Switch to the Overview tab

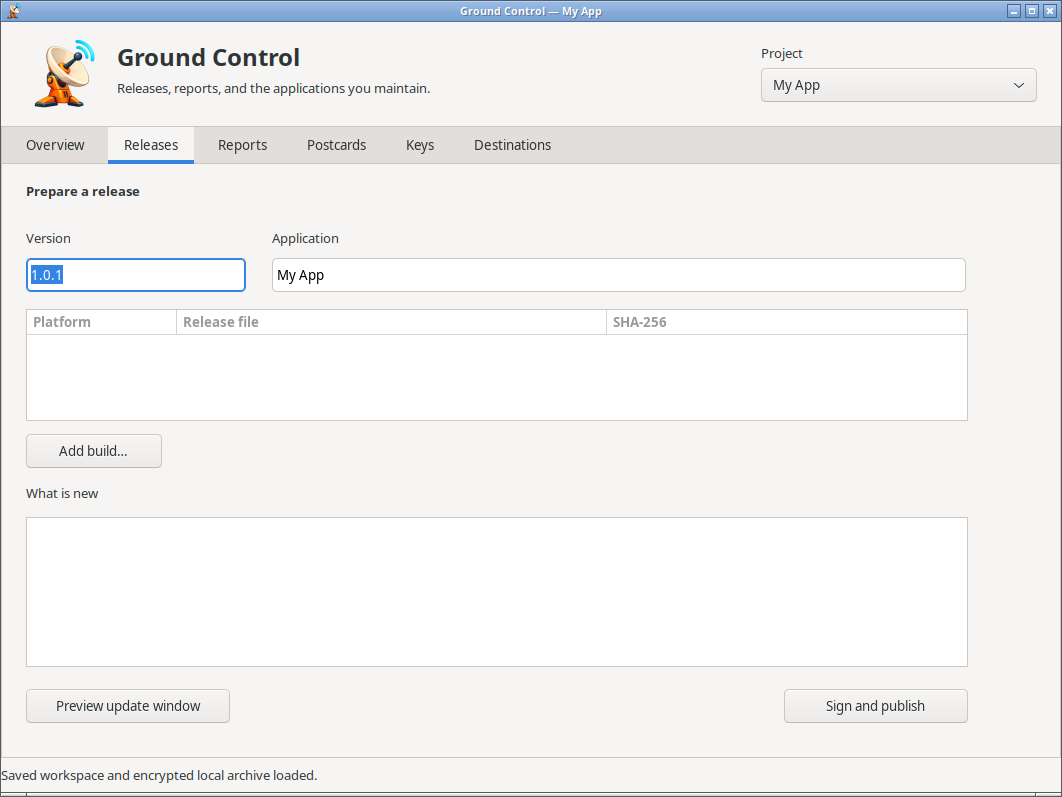[56, 145]
